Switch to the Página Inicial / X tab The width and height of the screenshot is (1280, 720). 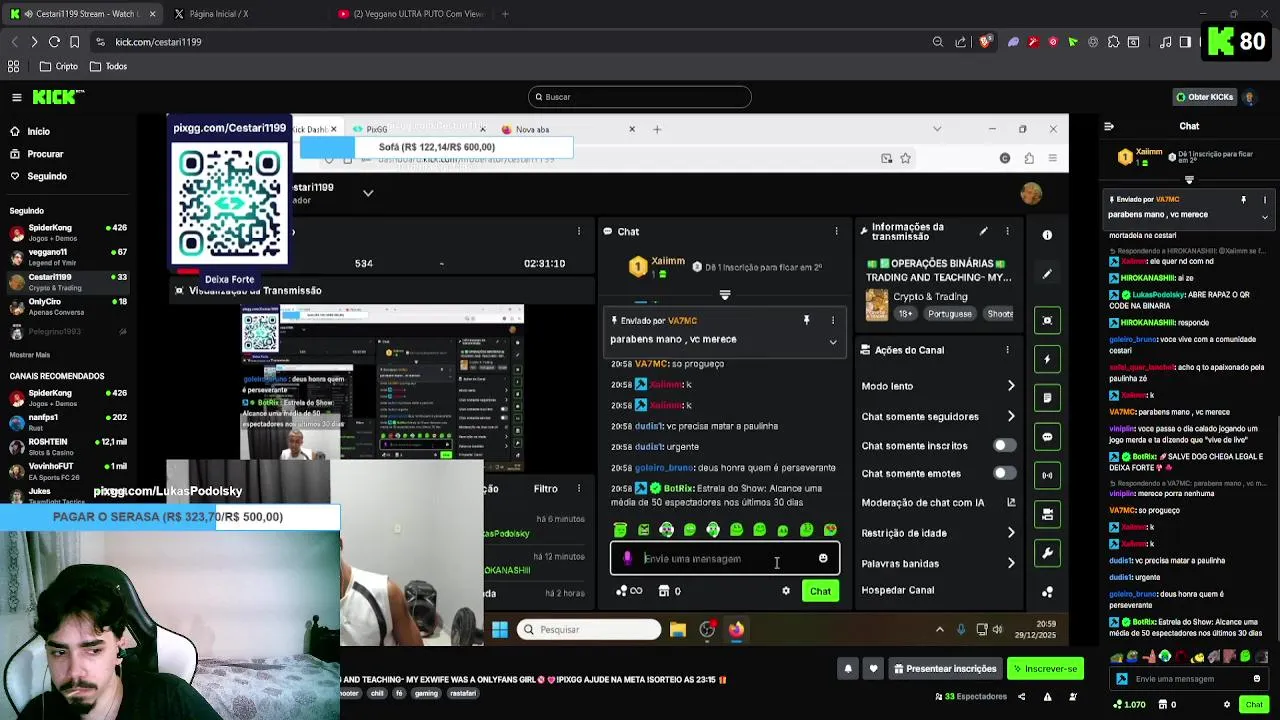pyautogui.click(x=245, y=14)
